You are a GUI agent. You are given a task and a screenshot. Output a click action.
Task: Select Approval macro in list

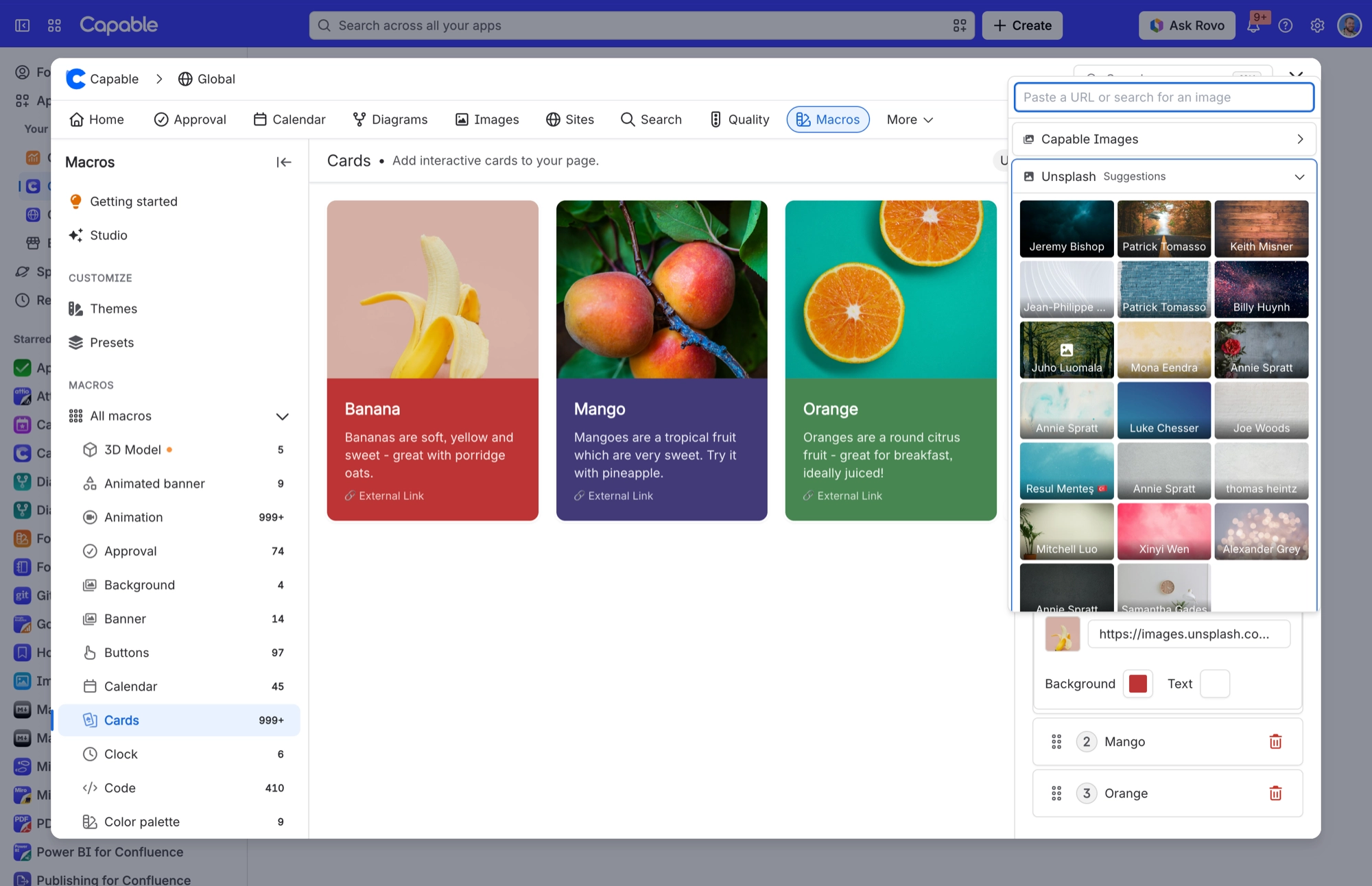pos(179,551)
